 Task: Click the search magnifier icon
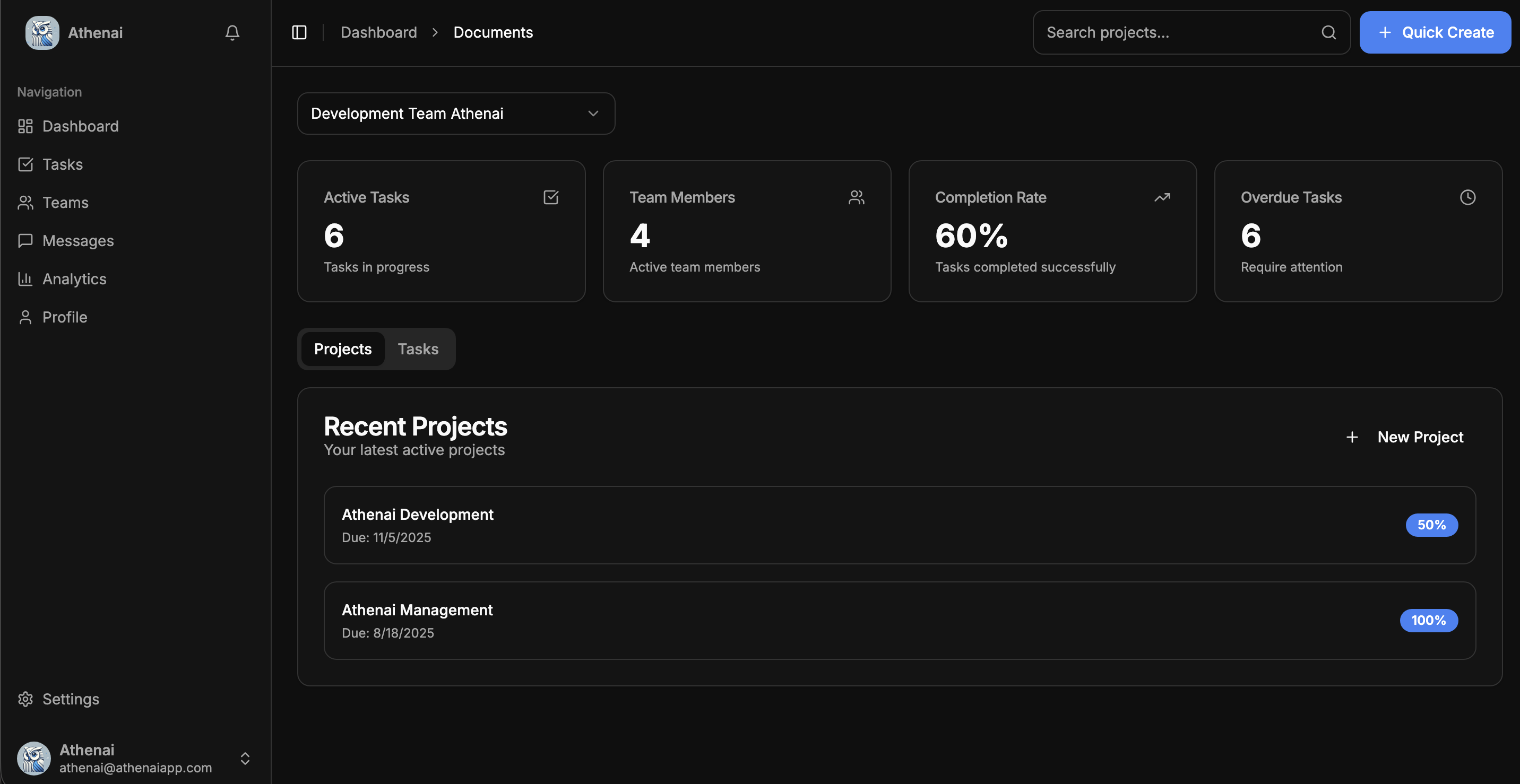click(x=1328, y=32)
